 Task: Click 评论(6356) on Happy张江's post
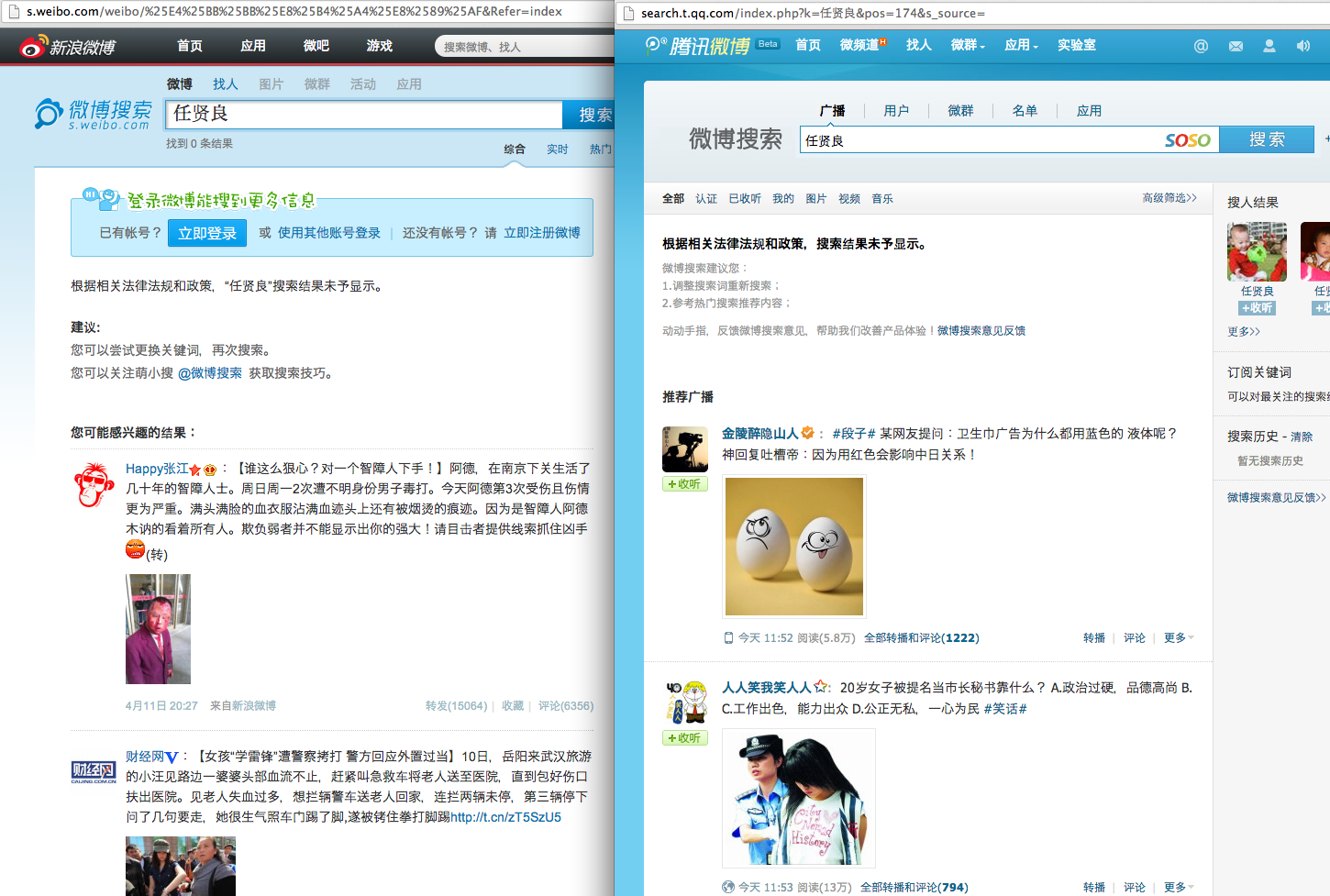click(566, 706)
